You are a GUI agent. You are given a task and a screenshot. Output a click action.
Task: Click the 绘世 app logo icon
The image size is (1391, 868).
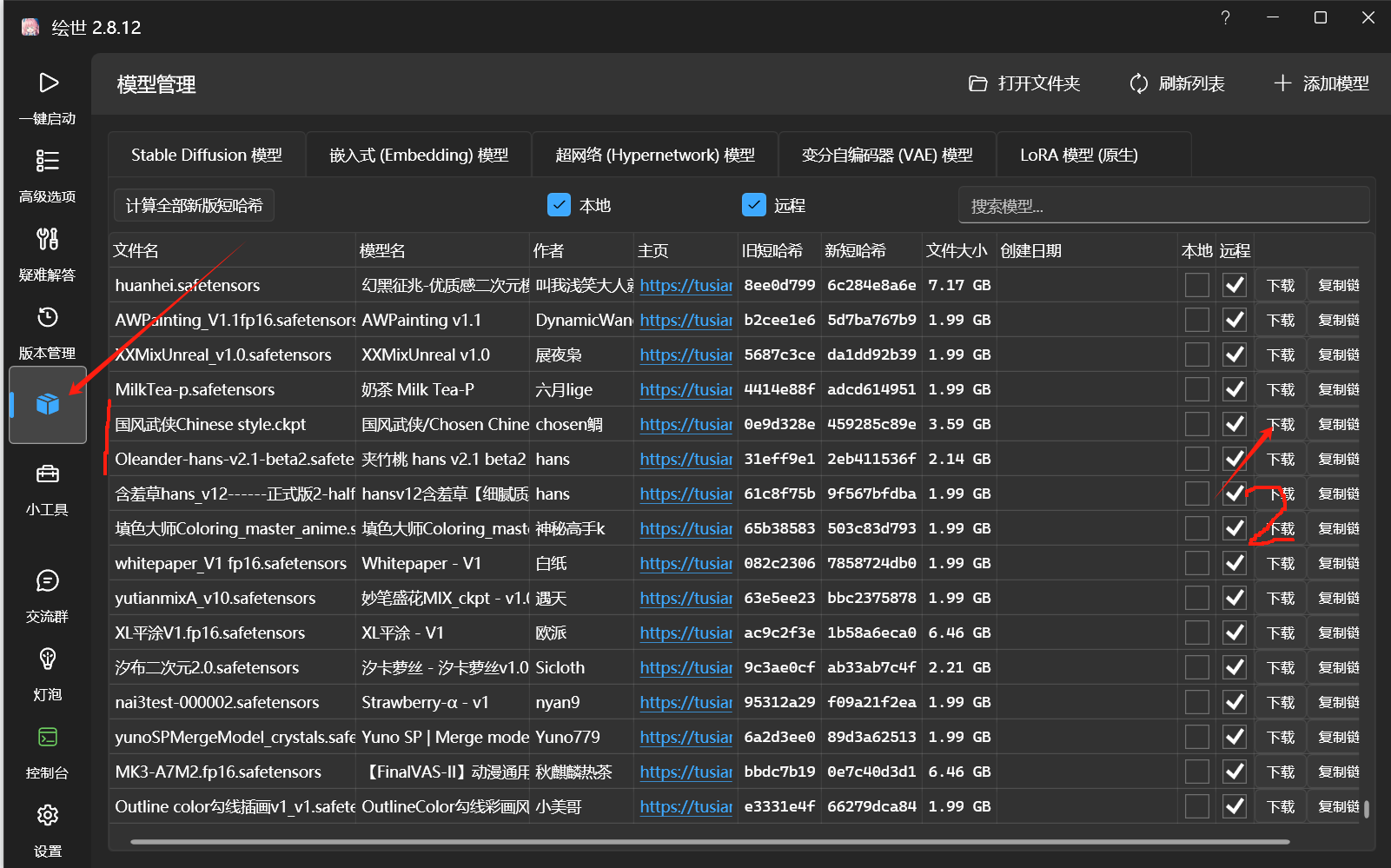point(30,27)
